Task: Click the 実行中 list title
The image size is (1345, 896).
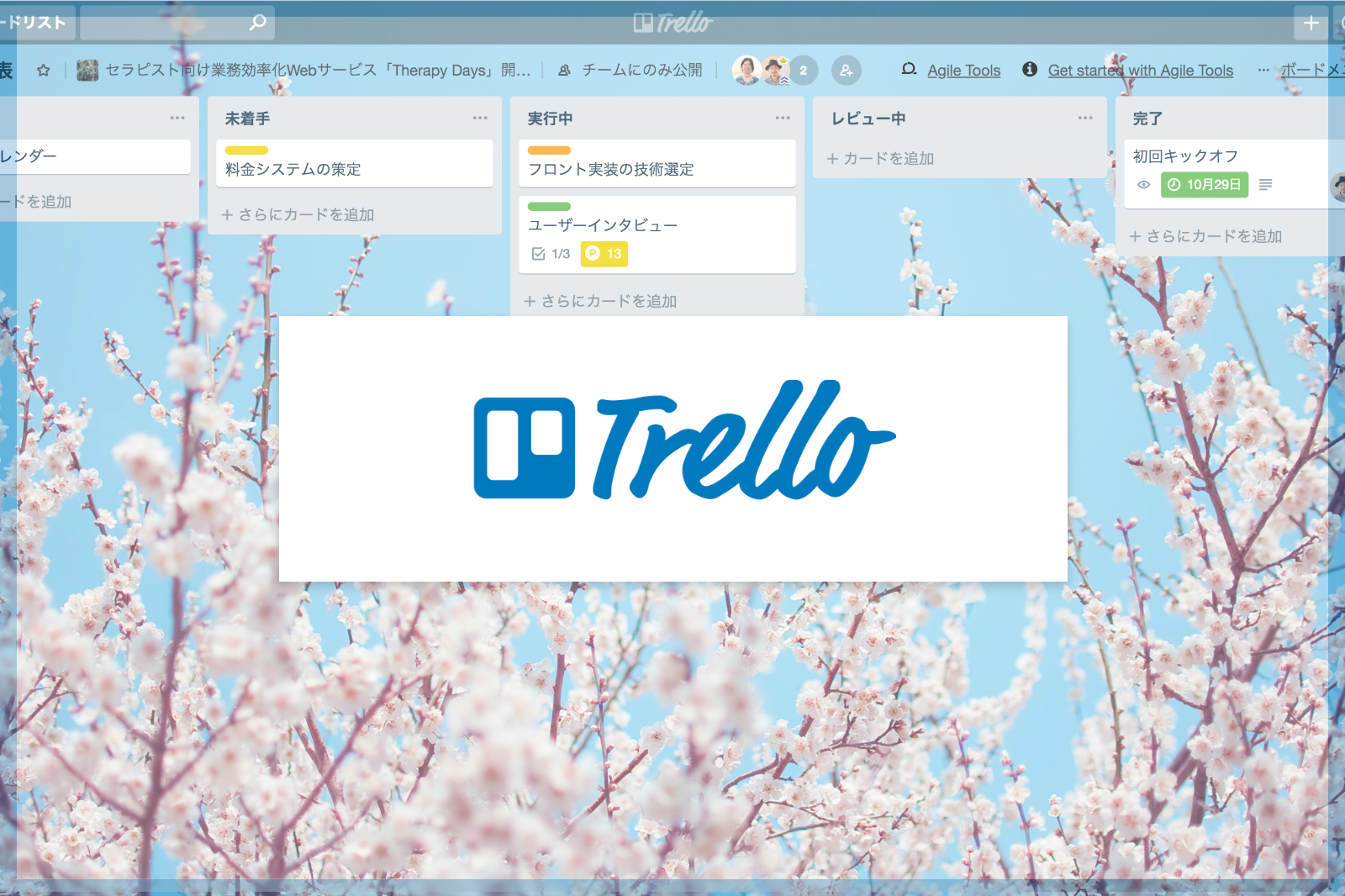Action: [x=550, y=119]
